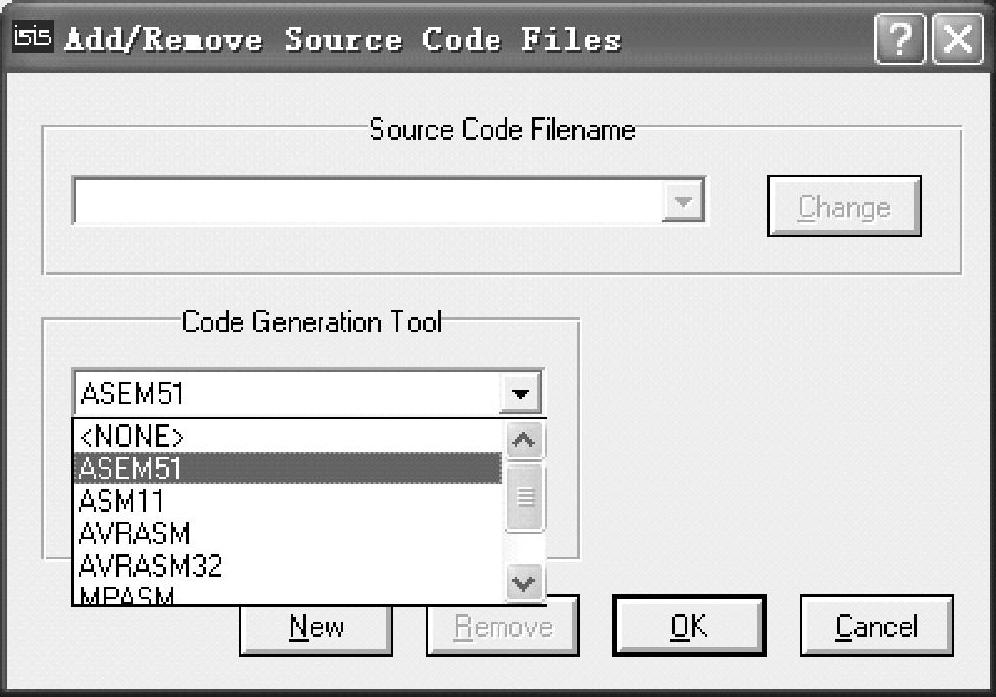The height and width of the screenshot is (697, 996).
Task: Select the highlighted ASEM51 list entry
Action: point(289,468)
